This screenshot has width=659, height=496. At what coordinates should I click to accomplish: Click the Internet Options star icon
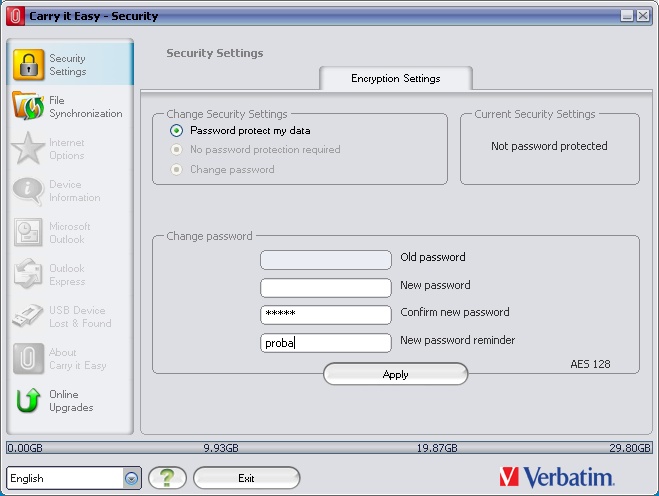[28, 148]
